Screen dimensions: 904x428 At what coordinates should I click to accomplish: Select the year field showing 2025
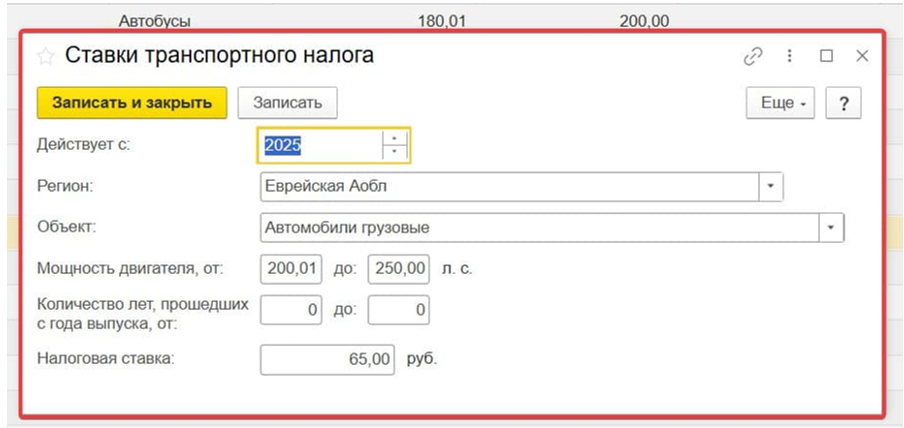[320, 145]
